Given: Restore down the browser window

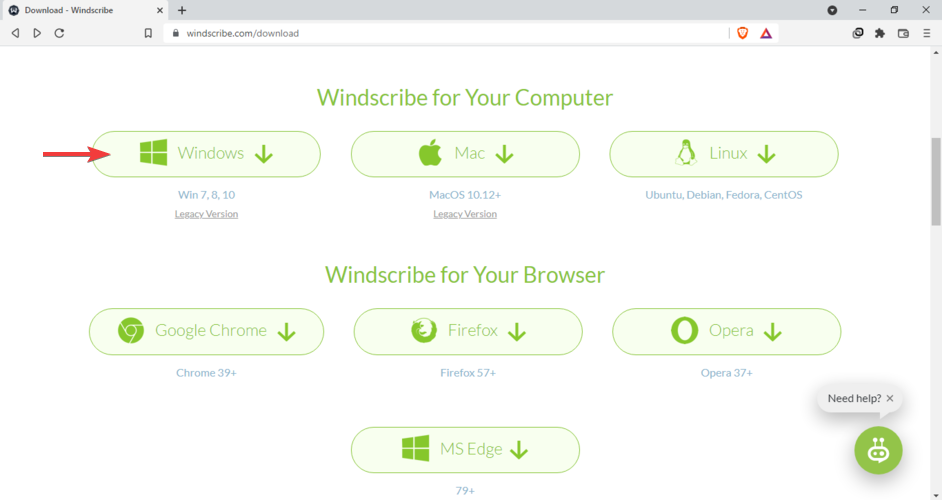Looking at the screenshot, I should tap(895, 10).
